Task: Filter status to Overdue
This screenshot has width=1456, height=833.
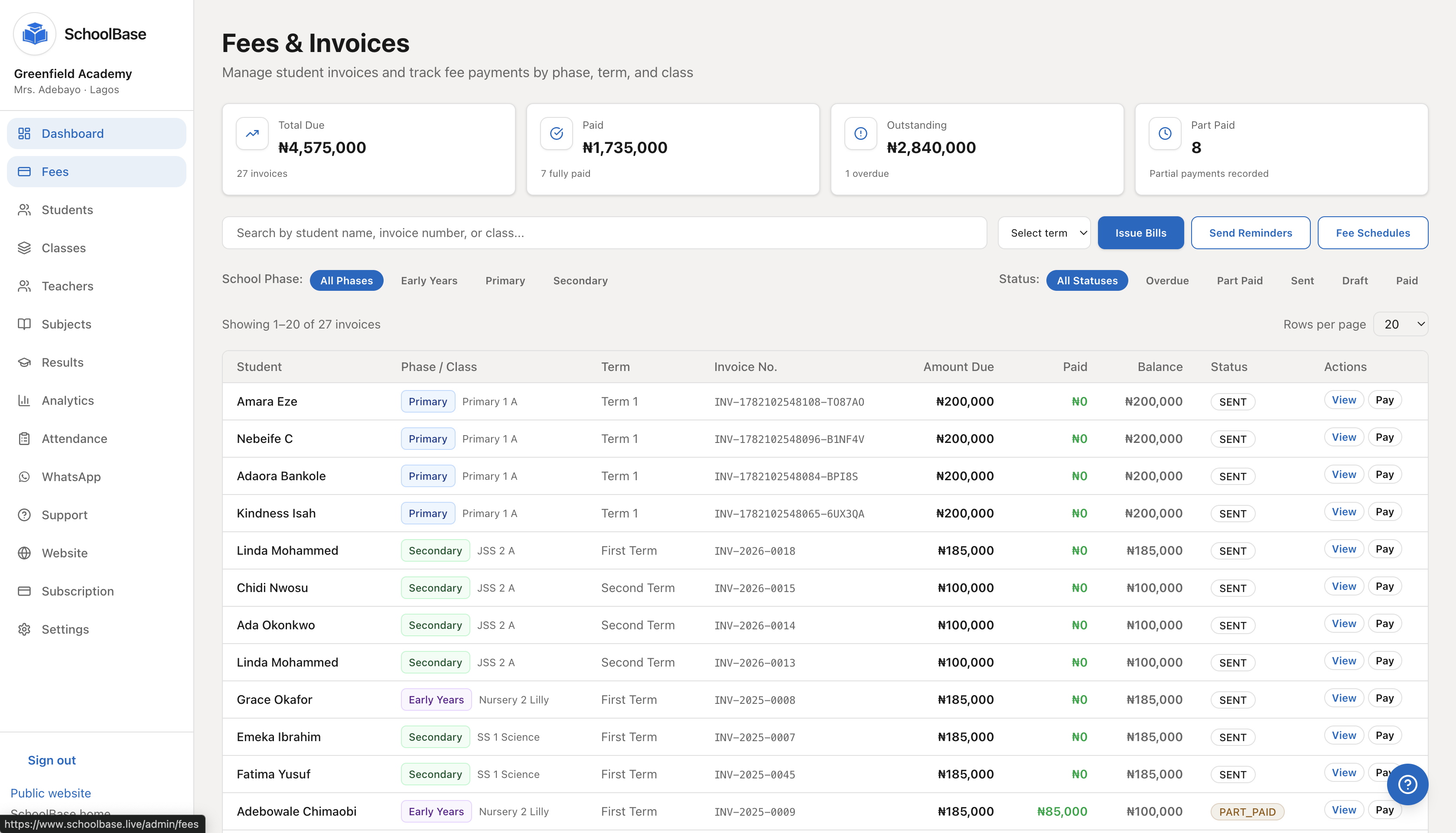Action: (x=1167, y=280)
